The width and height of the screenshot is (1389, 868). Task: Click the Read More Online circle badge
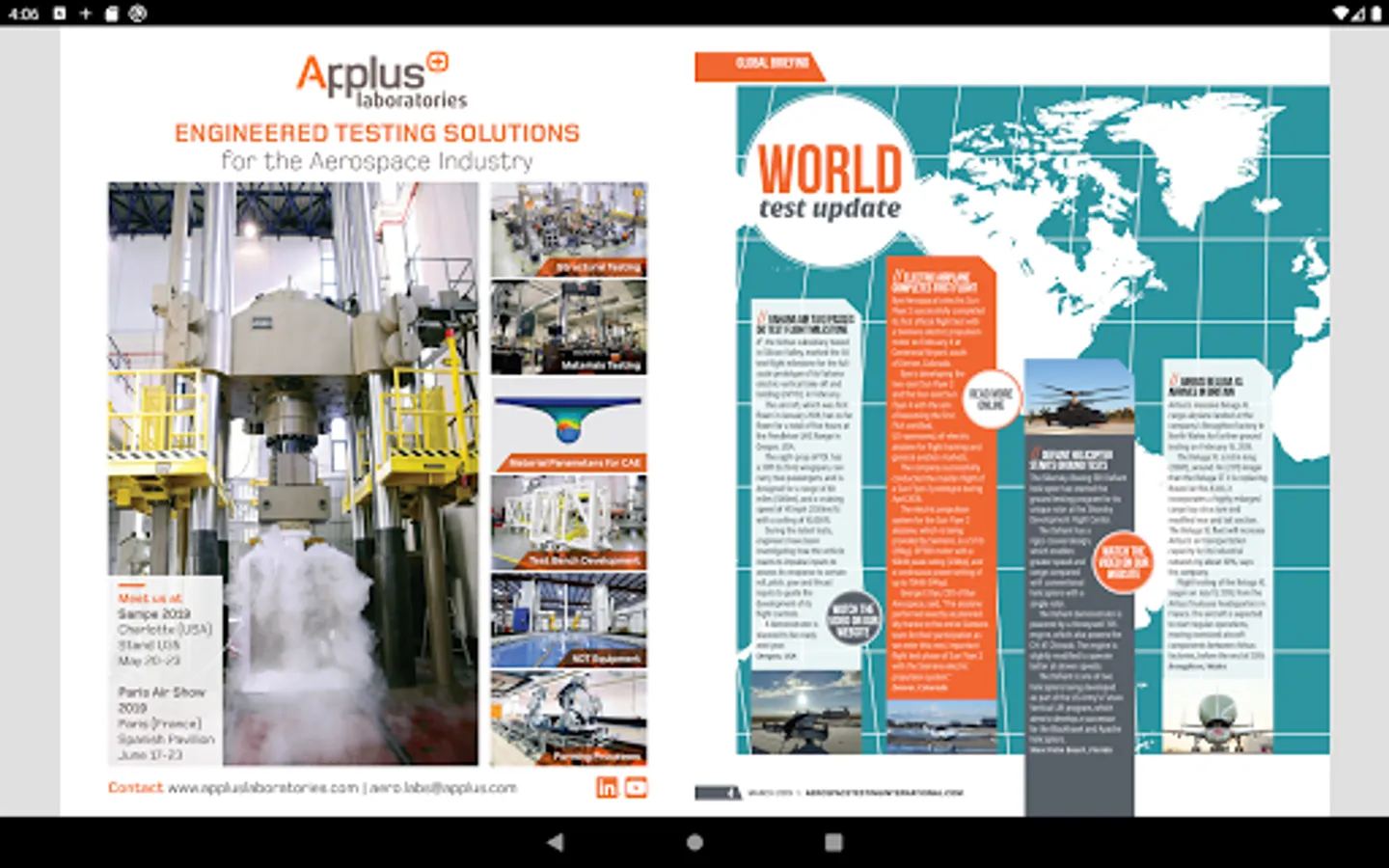pos(991,399)
